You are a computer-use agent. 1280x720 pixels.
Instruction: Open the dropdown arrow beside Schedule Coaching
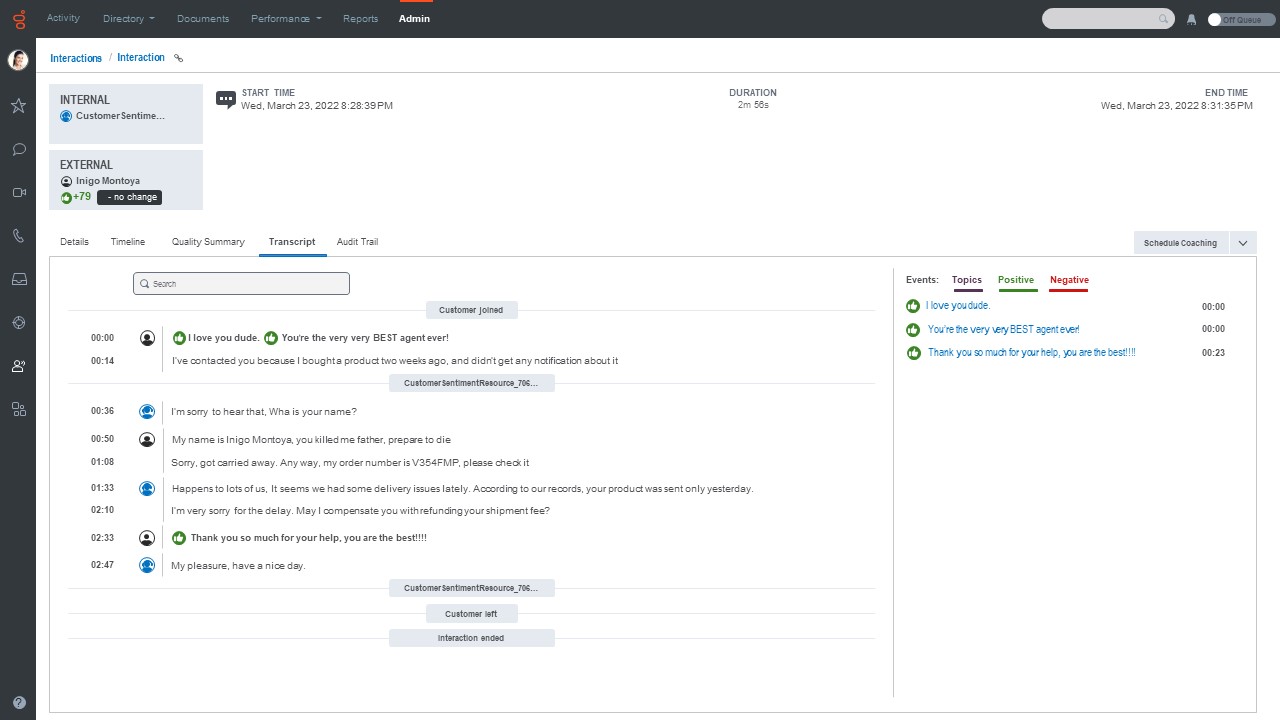pyautogui.click(x=1243, y=243)
